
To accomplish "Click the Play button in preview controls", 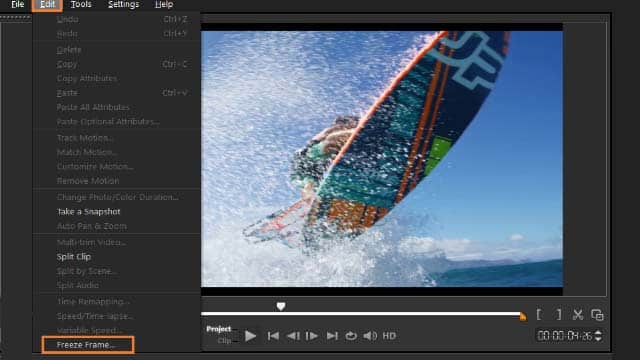I will [250, 336].
